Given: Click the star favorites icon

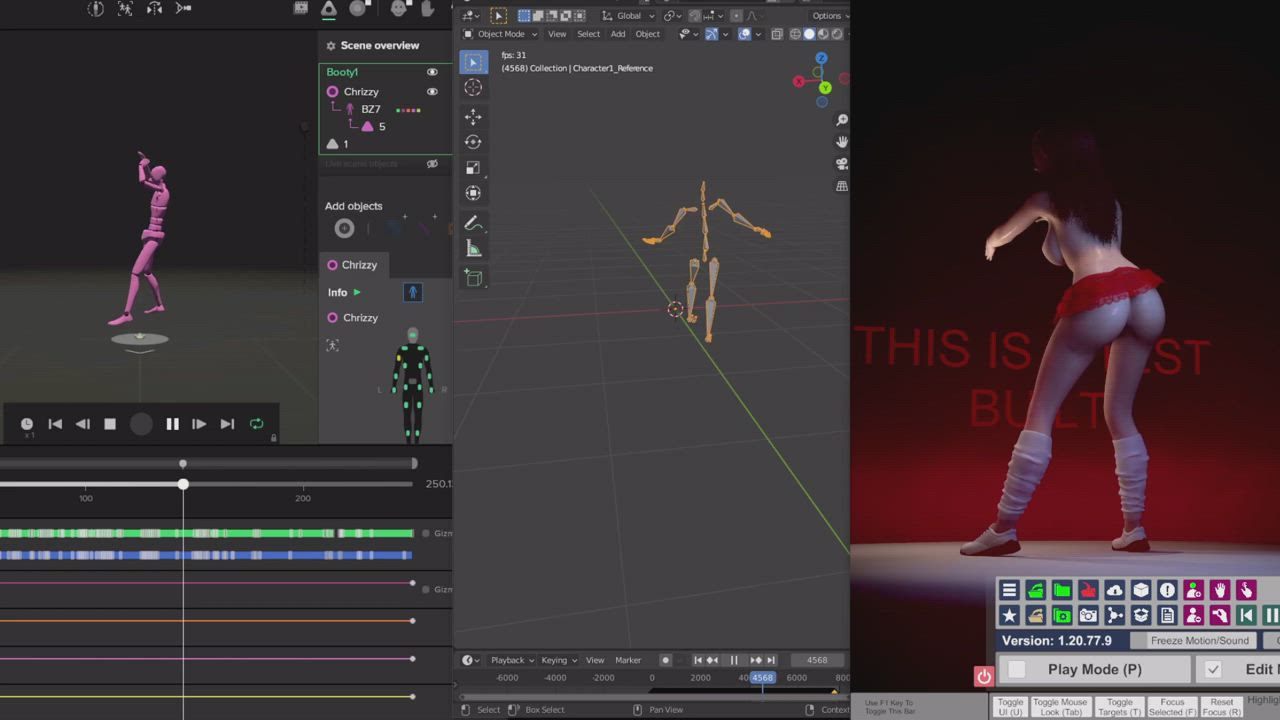Looking at the screenshot, I should [x=1009, y=615].
